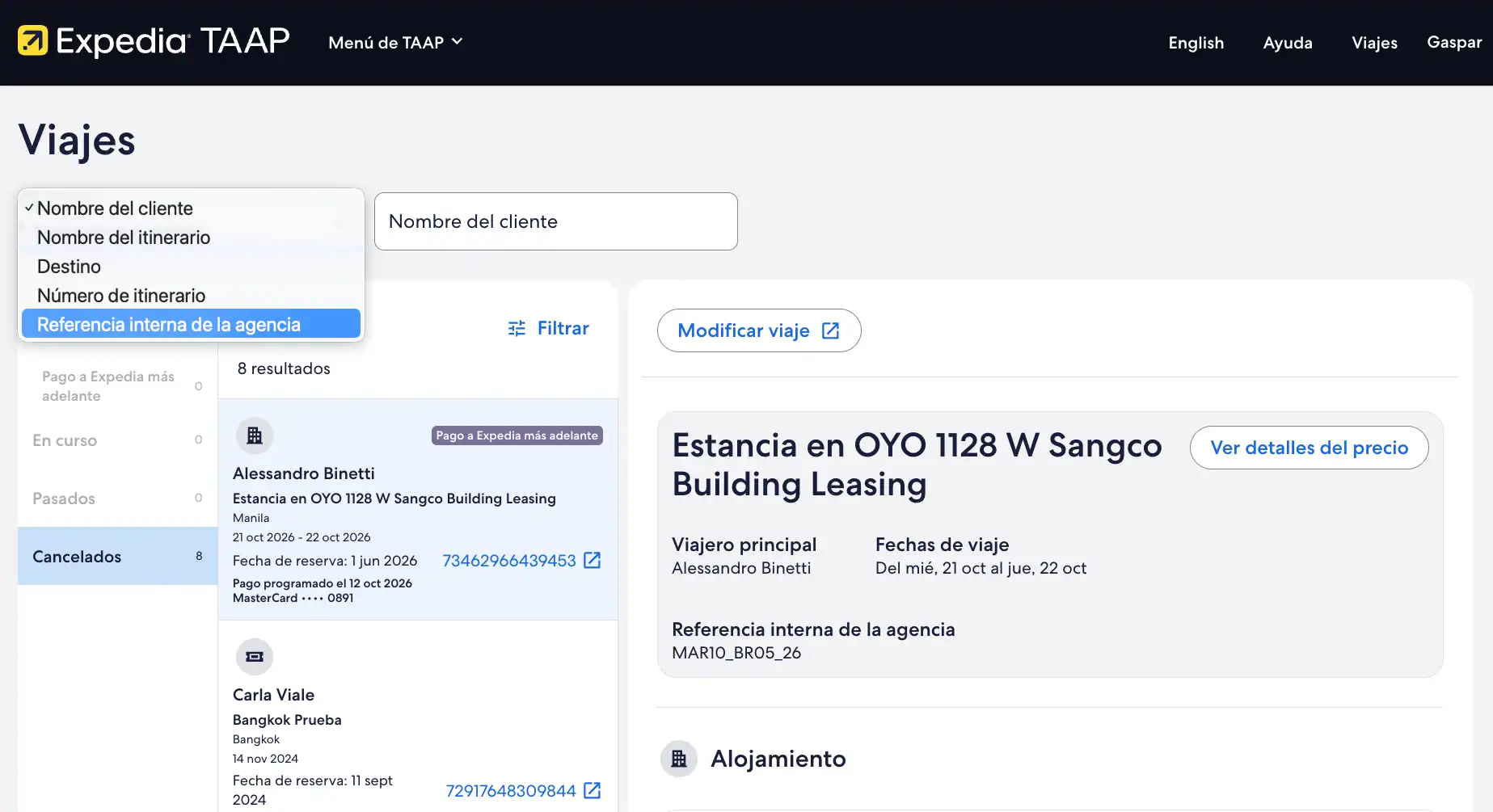Switch to the Pasados tab
This screenshot has width=1493, height=812.
[x=118, y=499]
